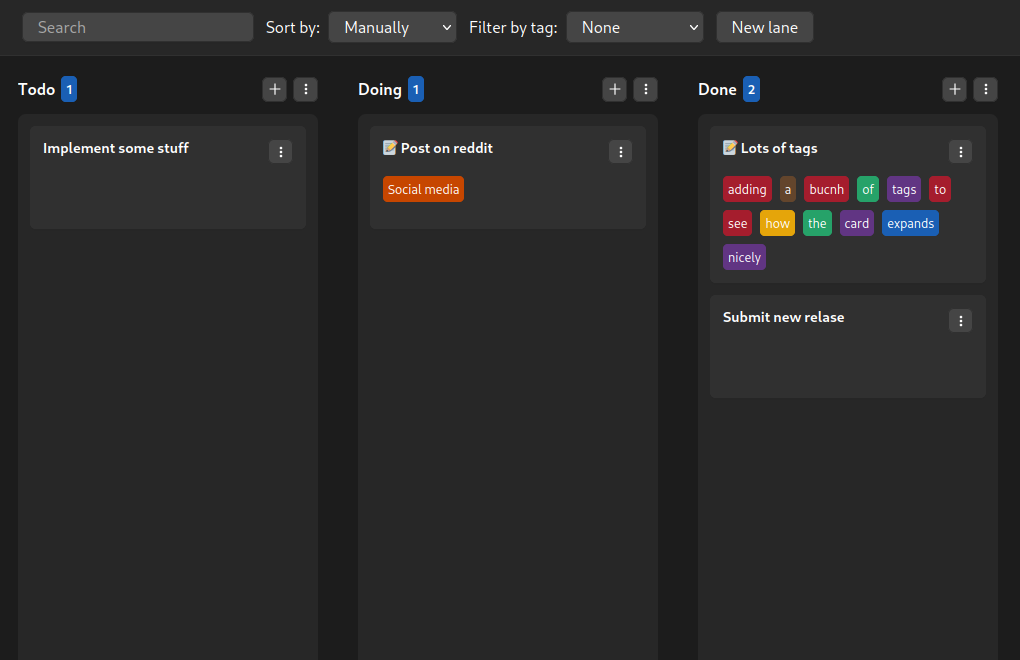Focus the Search input field
The width and height of the screenshot is (1020, 660).
point(138,28)
